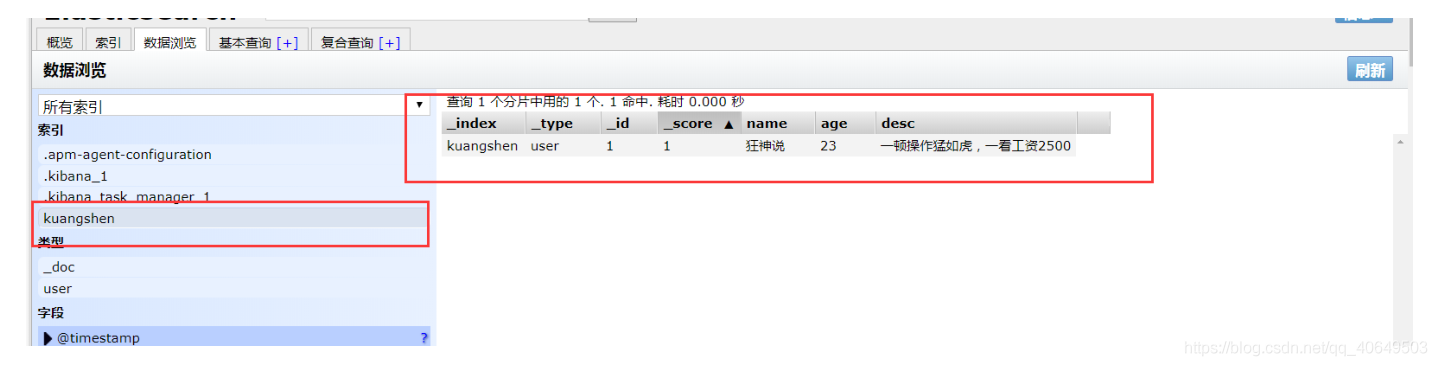Sort by the _index column header
Image resolution: width=1437 pixels, height=366 pixels.
(483, 123)
